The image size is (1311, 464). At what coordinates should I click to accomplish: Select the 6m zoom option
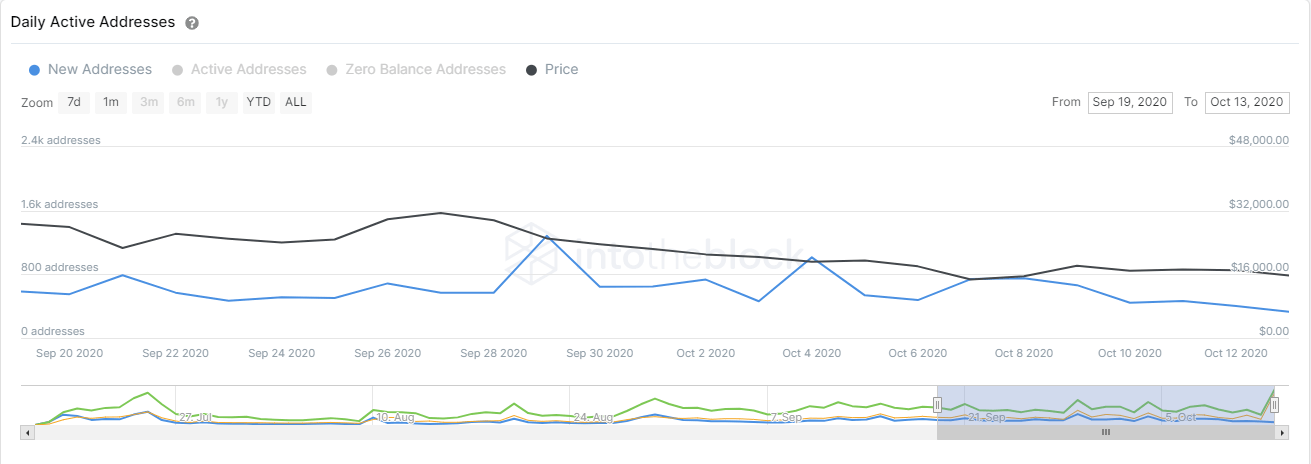[x=186, y=102]
